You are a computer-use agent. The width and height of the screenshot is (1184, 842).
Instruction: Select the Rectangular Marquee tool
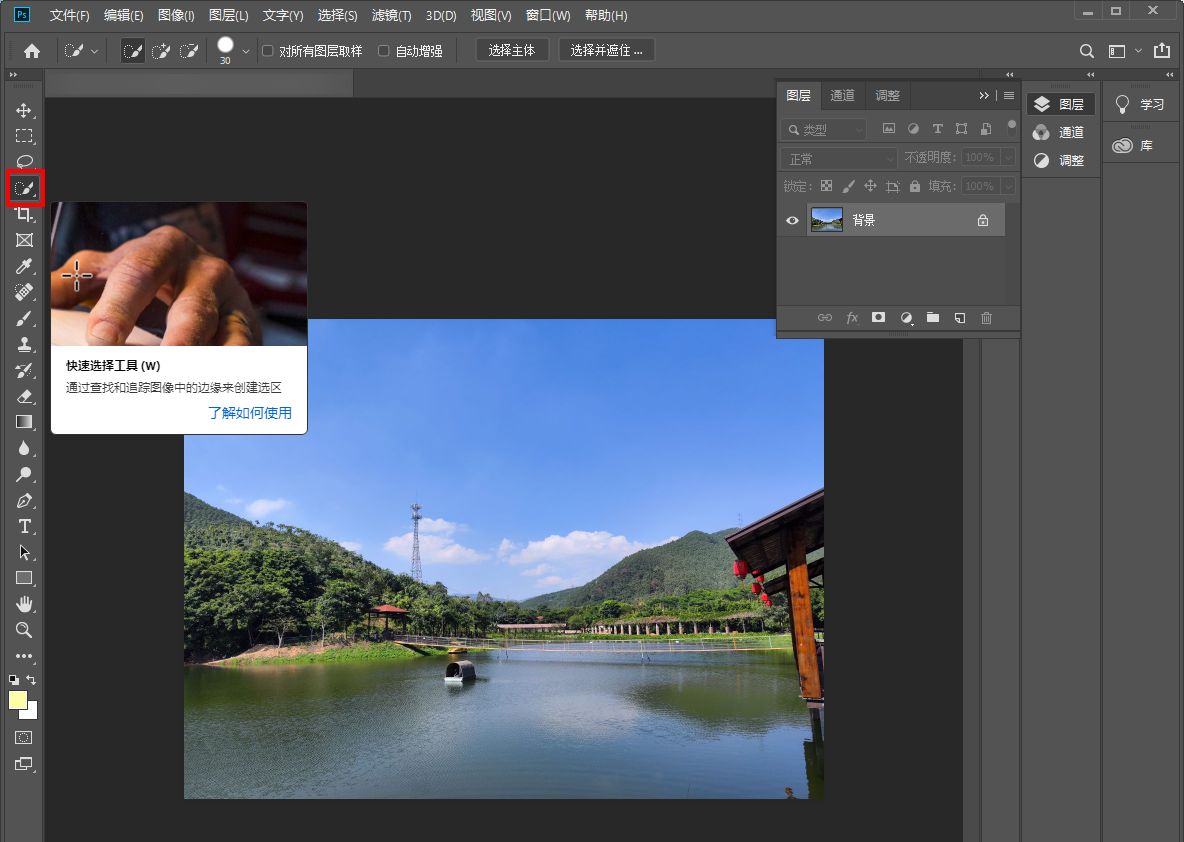point(24,136)
